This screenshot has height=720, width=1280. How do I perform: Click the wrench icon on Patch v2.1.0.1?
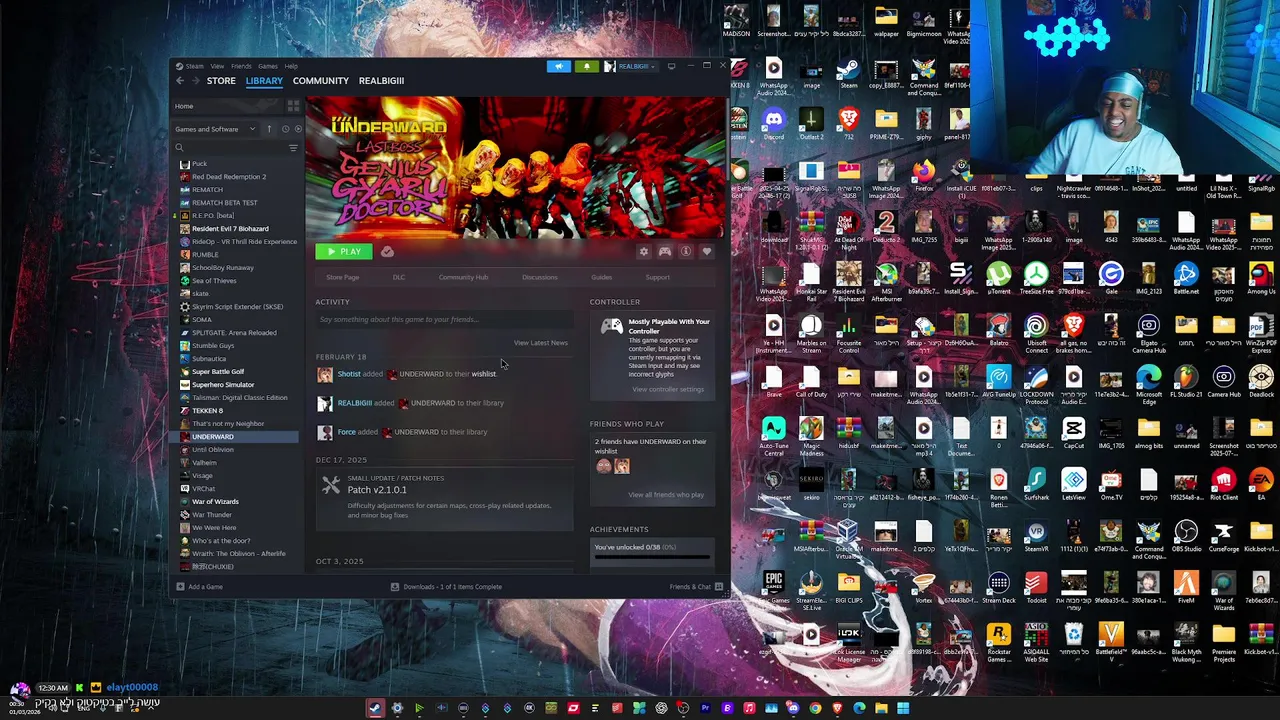[331, 486]
